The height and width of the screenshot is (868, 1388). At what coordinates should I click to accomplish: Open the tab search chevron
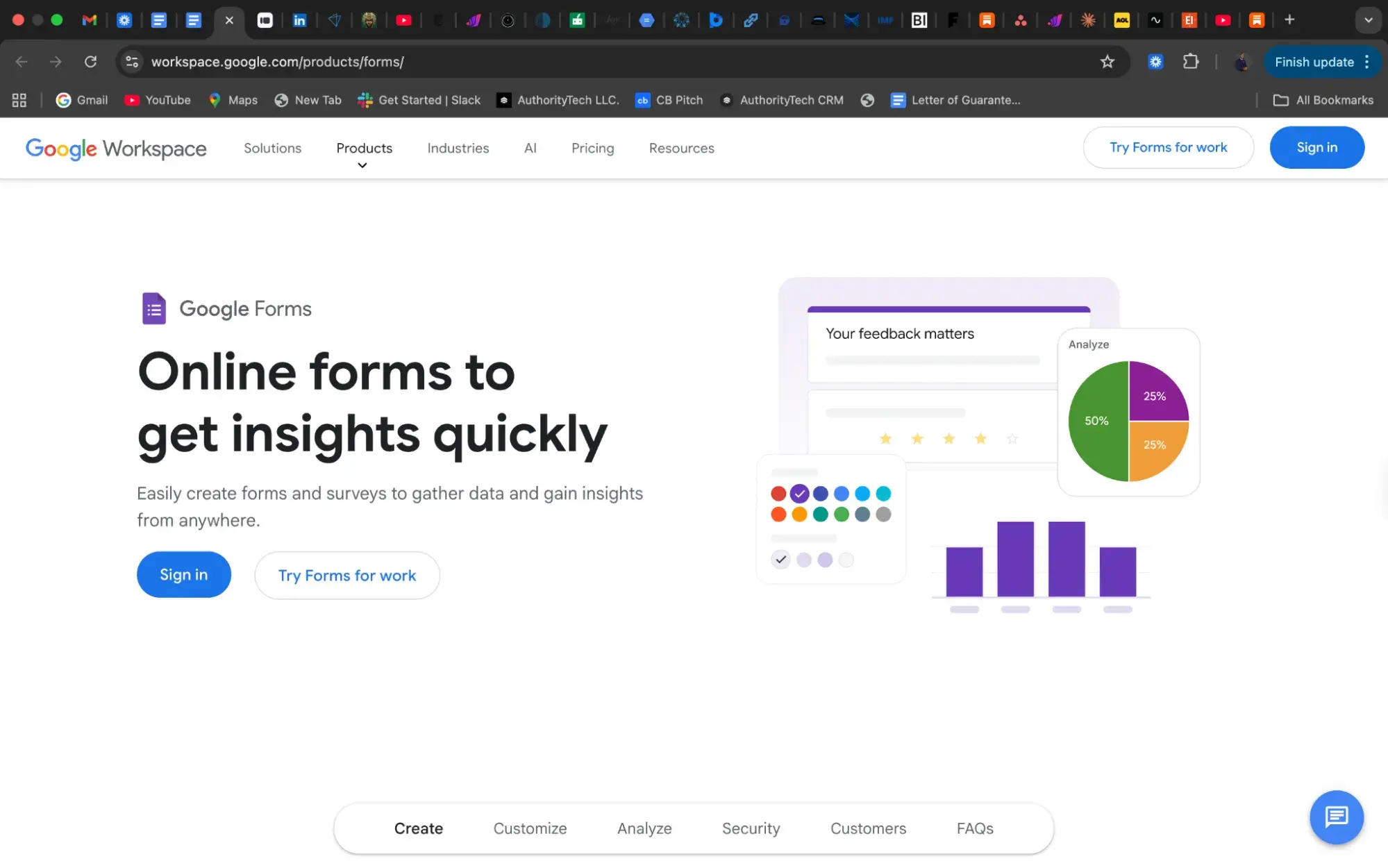coord(1369,21)
